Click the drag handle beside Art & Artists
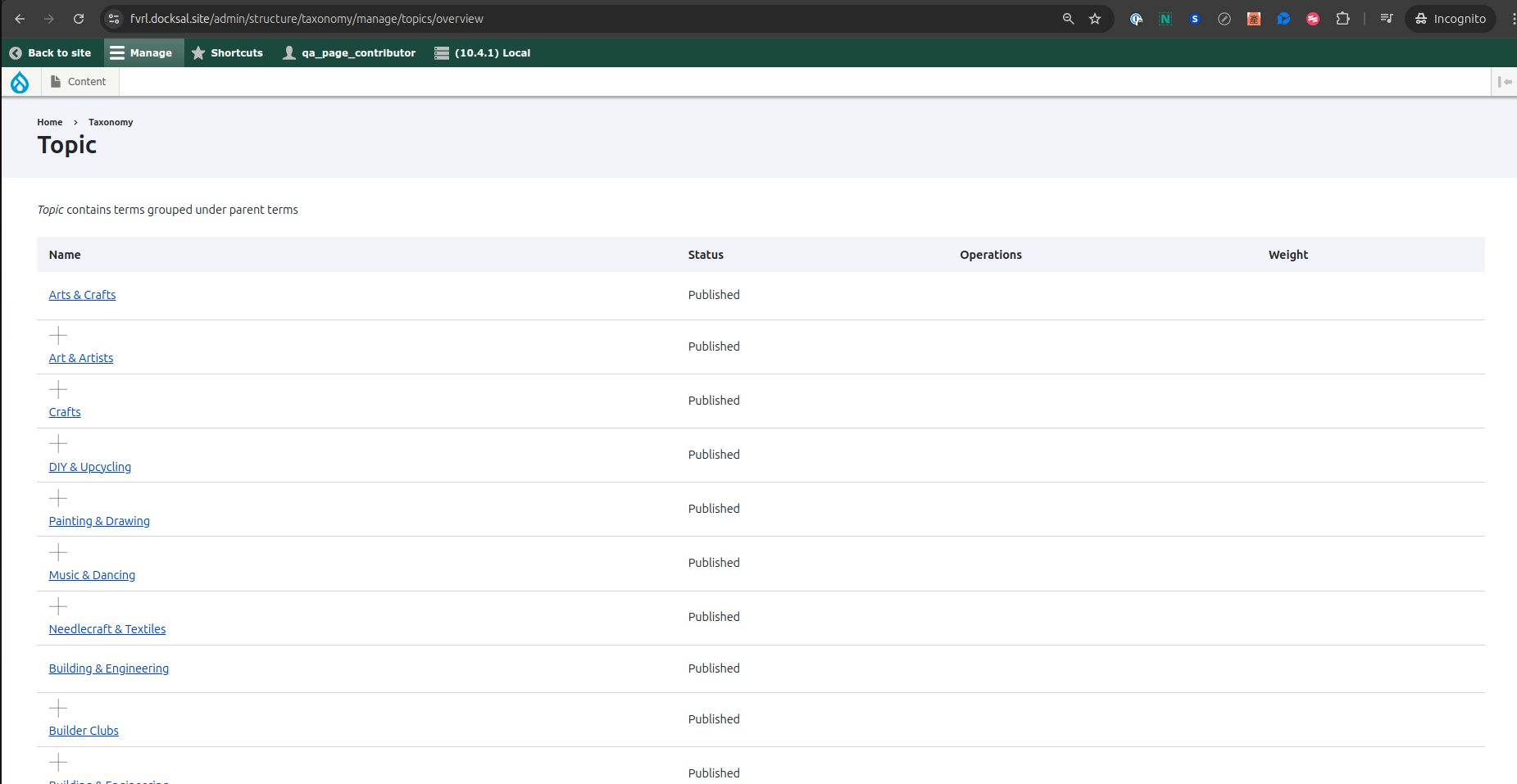This screenshot has height=784, width=1517. pos(57,335)
